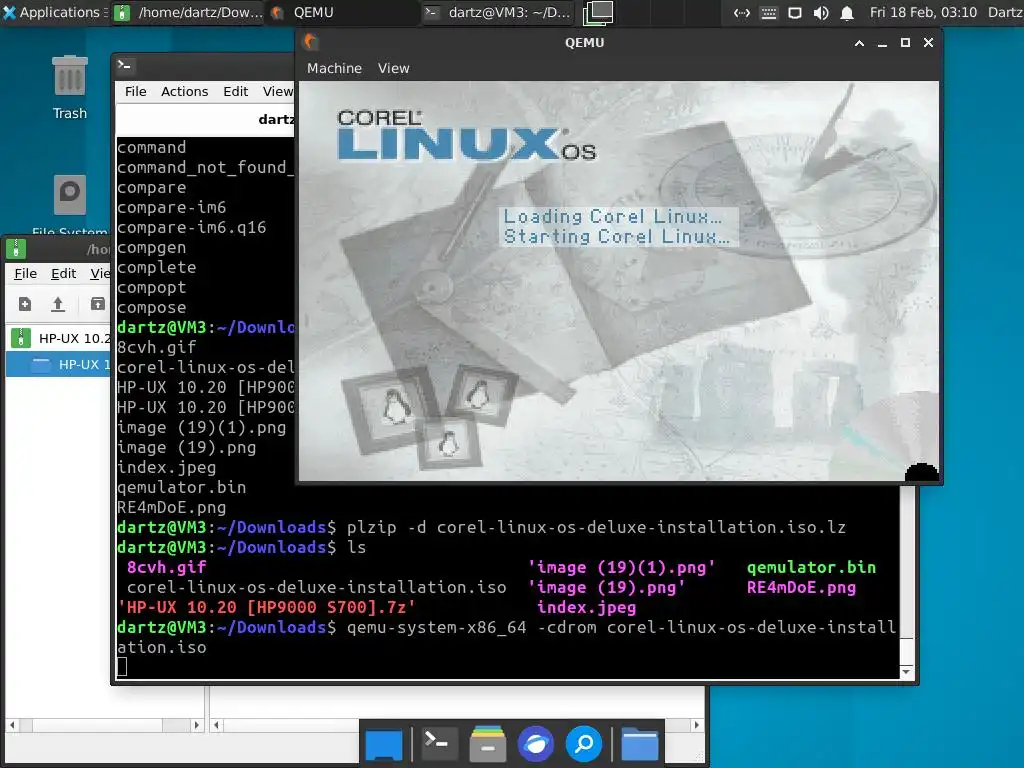Viewport: 1024px width, 768px height.
Task: Click qemulator.bin in the colored ls output
Action: [x=811, y=567]
